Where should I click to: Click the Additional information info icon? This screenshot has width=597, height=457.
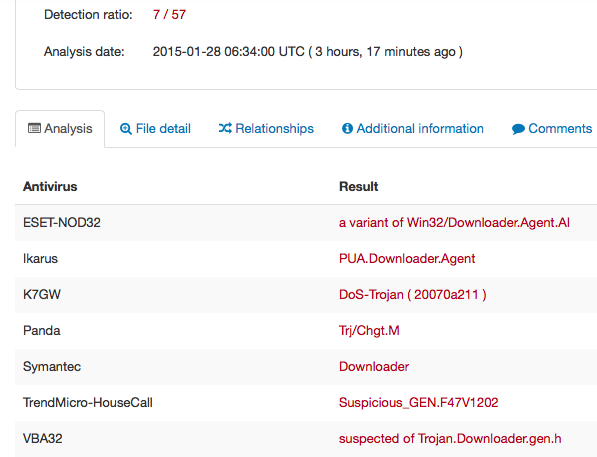(x=347, y=128)
